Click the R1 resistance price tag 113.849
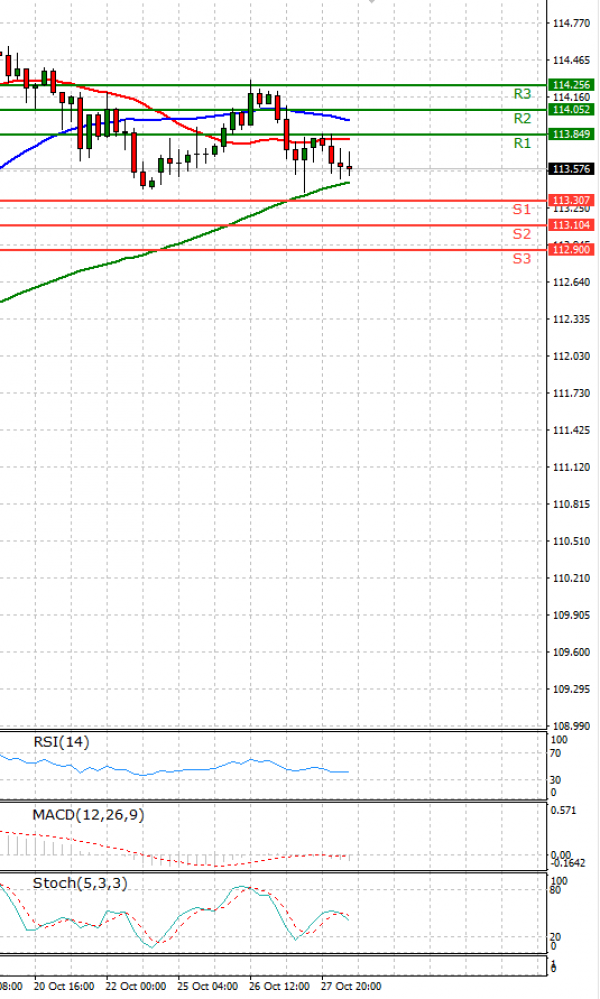Screen dimensions: 600x999 point(571,134)
